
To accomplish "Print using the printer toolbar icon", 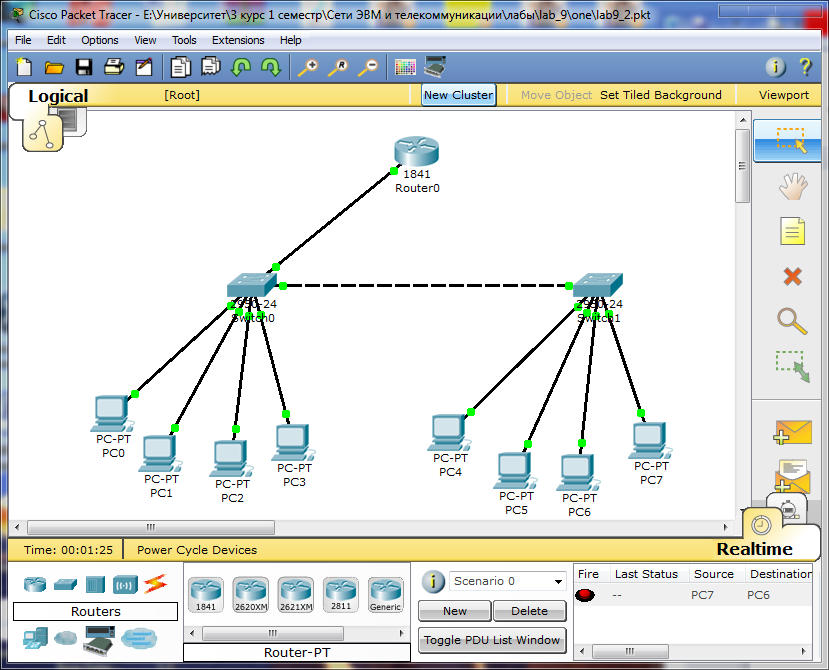I will click(114, 67).
